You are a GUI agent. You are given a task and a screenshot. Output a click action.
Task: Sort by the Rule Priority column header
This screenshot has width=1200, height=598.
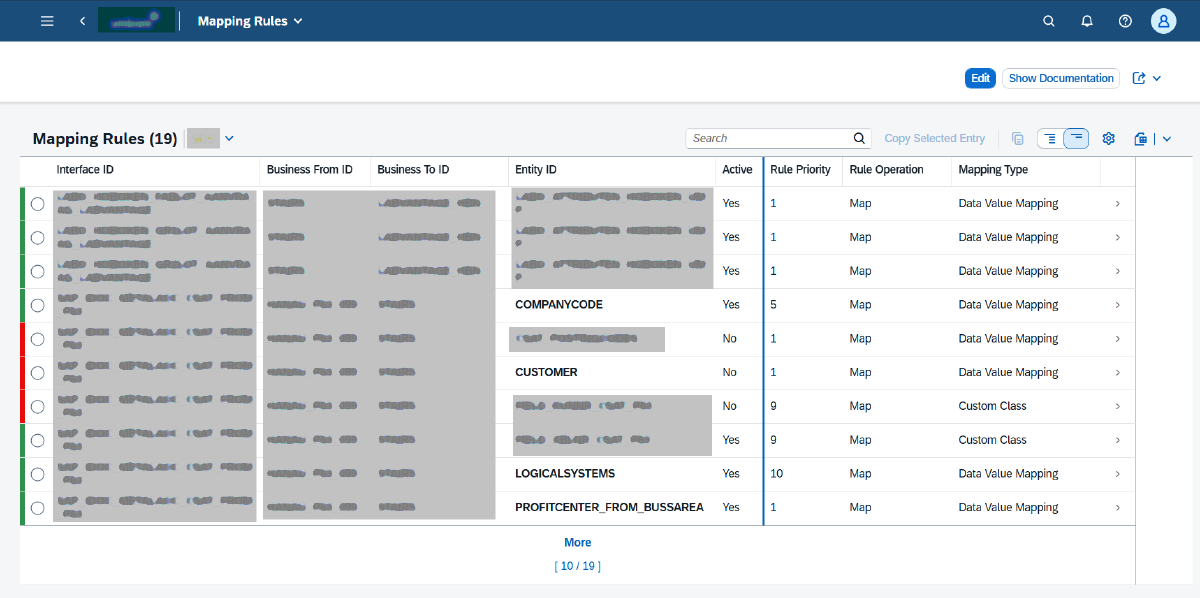[800, 170]
